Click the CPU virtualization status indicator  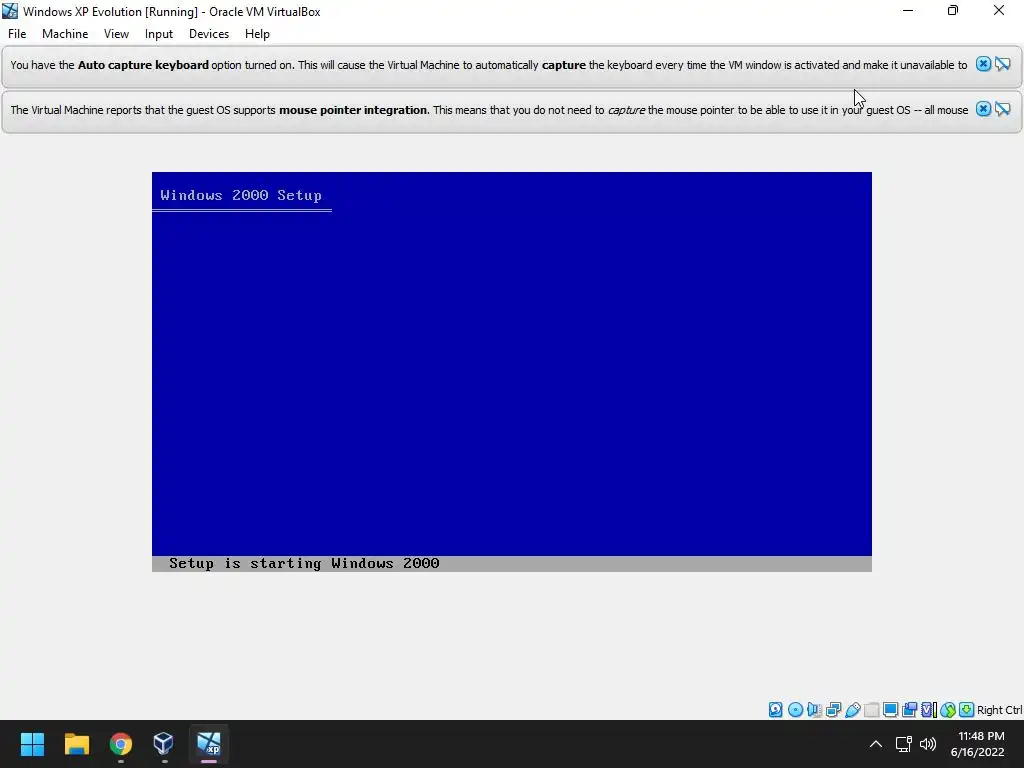click(x=929, y=710)
